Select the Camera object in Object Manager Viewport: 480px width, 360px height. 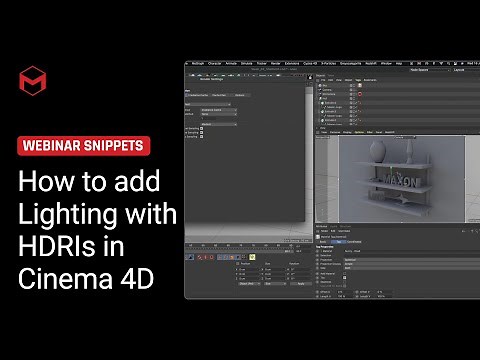click(x=327, y=90)
